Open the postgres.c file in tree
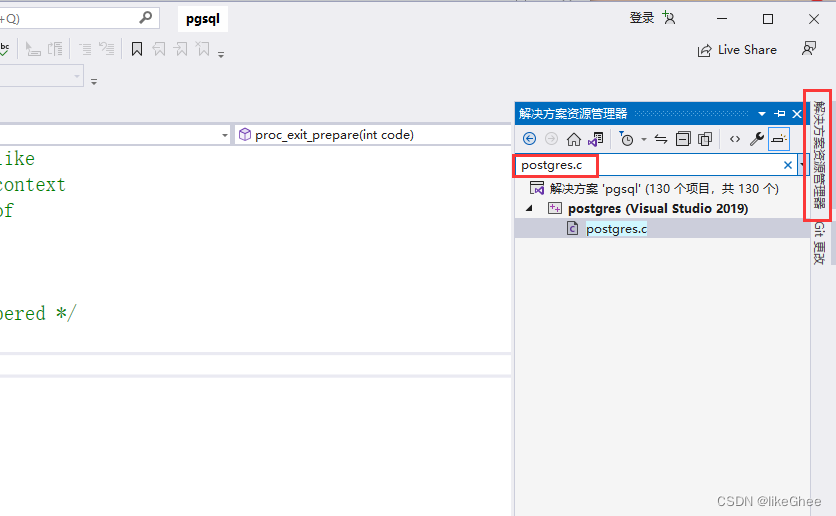The width and height of the screenshot is (836, 516). 616,229
